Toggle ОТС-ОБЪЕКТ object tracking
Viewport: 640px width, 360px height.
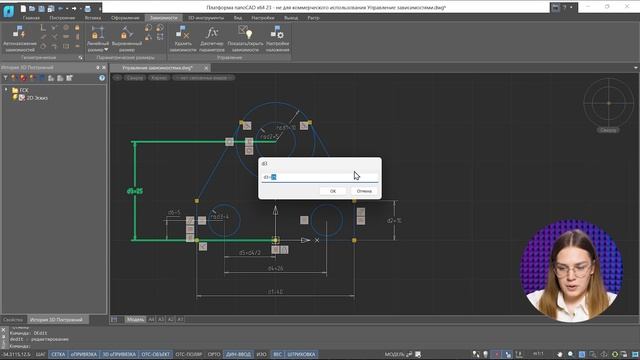click(x=156, y=354)
